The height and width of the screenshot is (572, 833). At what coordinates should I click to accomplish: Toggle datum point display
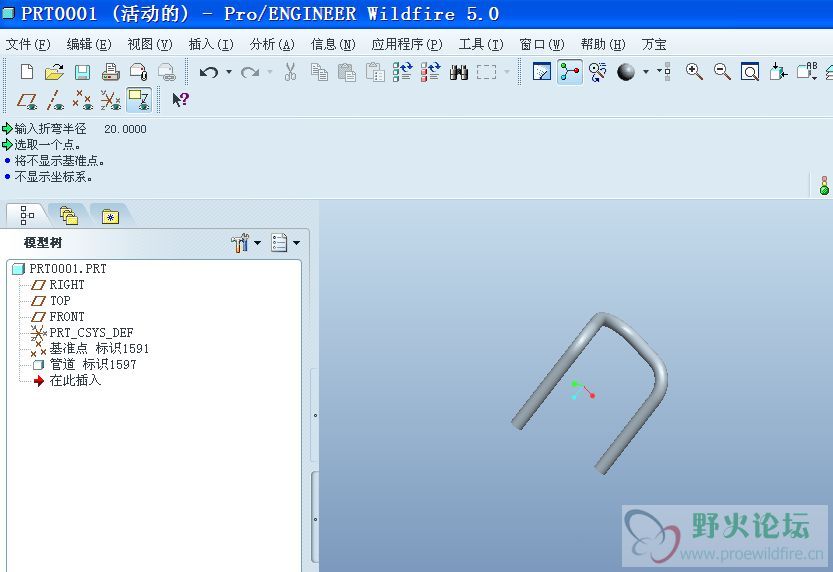83,100
